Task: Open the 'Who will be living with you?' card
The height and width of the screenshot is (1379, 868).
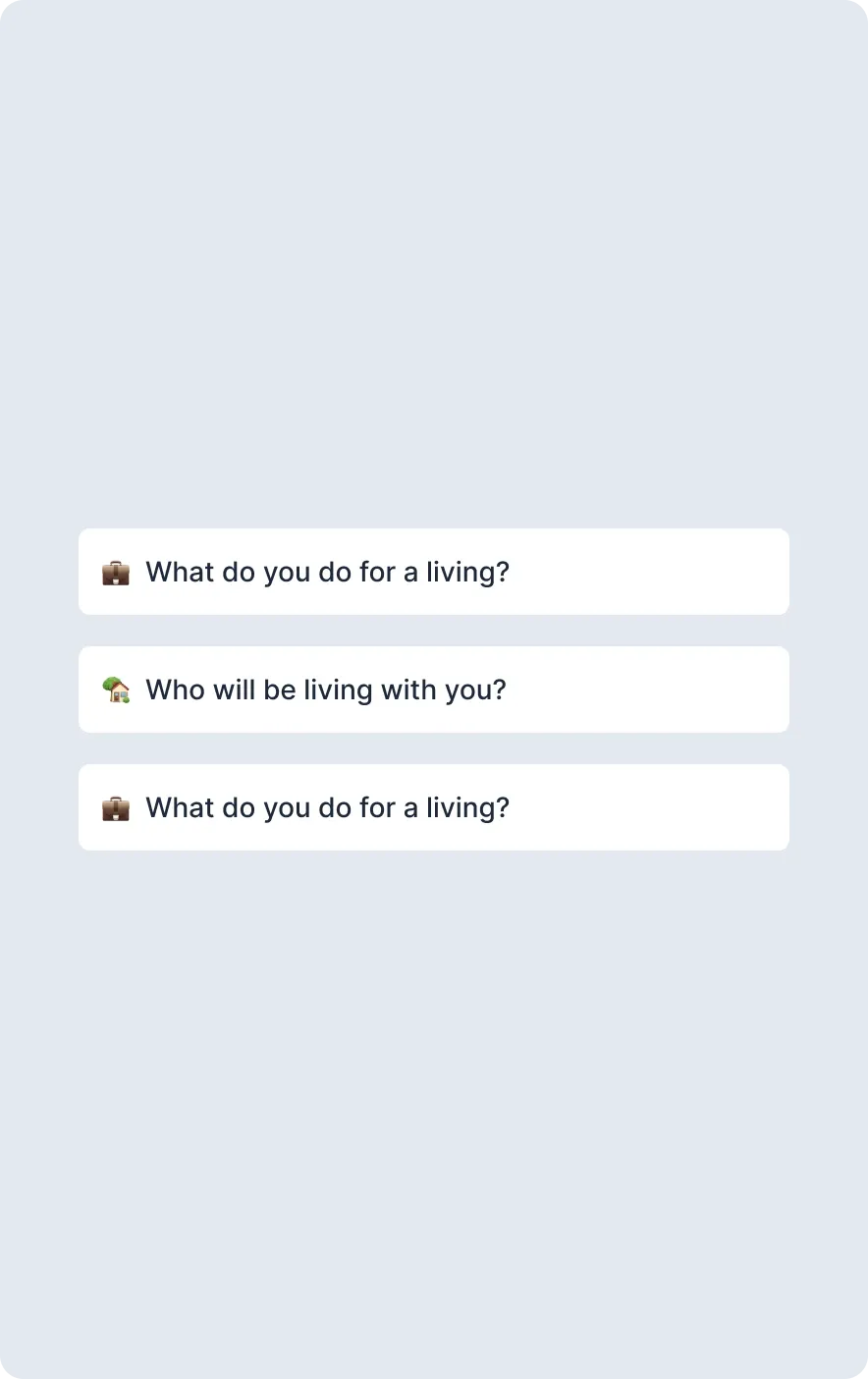Action: (433, 689)
